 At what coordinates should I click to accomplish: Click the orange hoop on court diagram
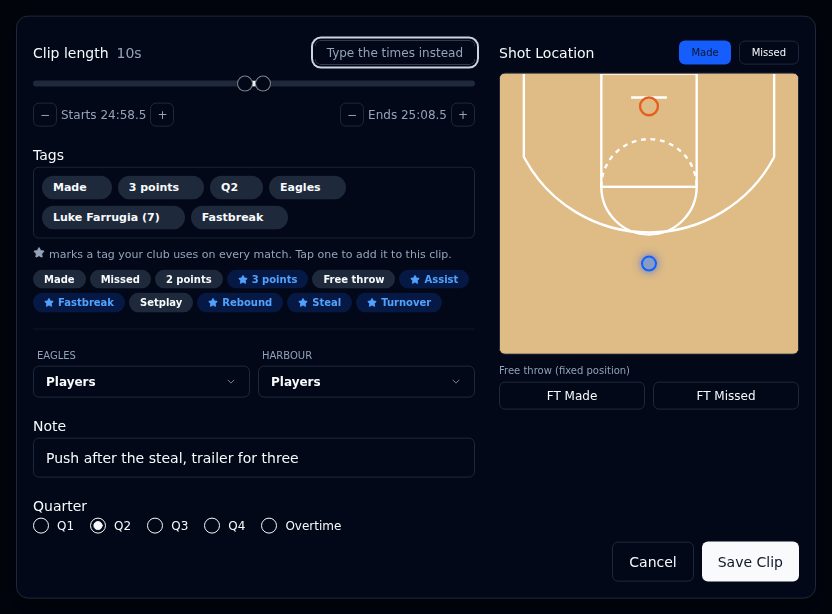point(648,106)
